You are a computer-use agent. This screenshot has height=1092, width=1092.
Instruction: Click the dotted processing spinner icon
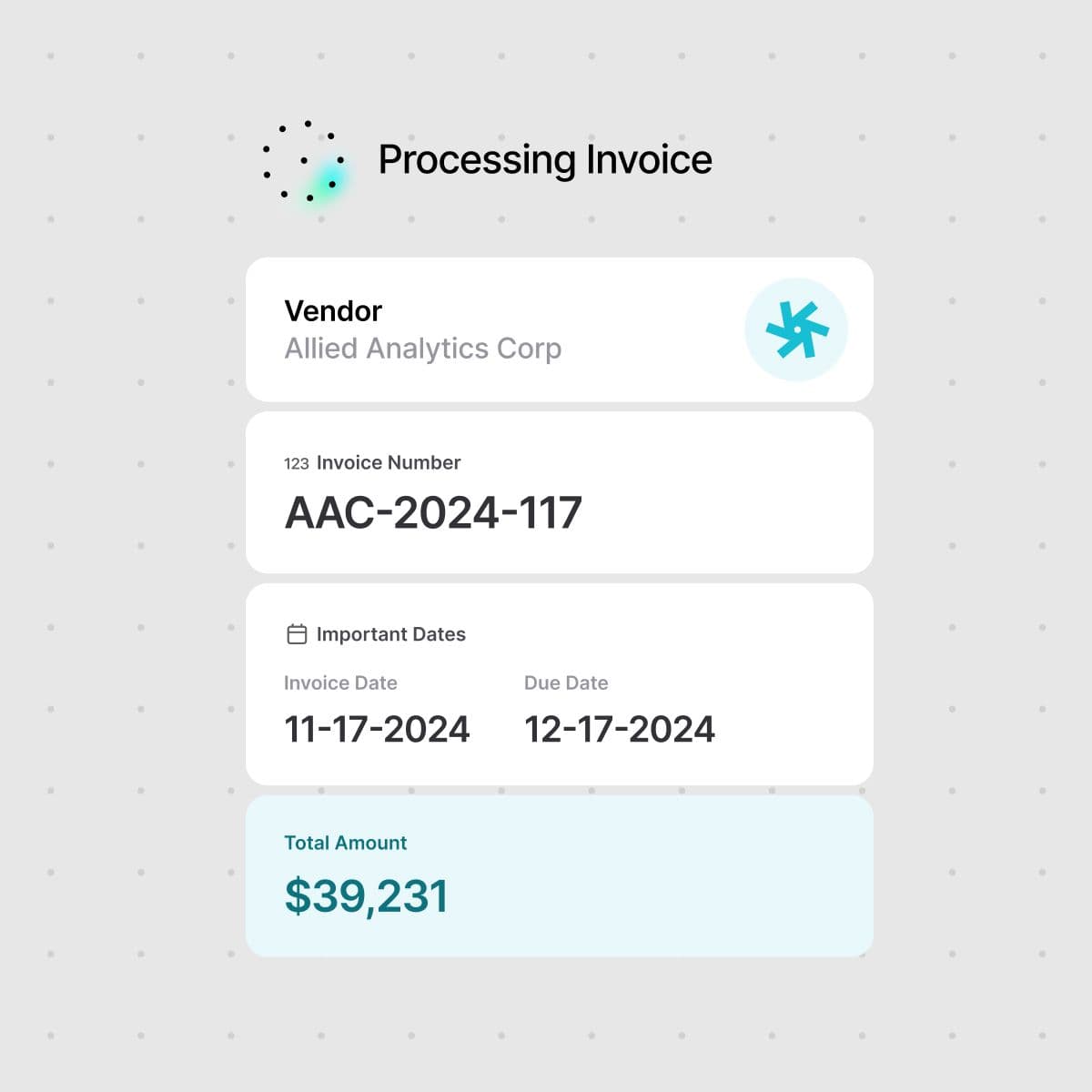(303, 160)
